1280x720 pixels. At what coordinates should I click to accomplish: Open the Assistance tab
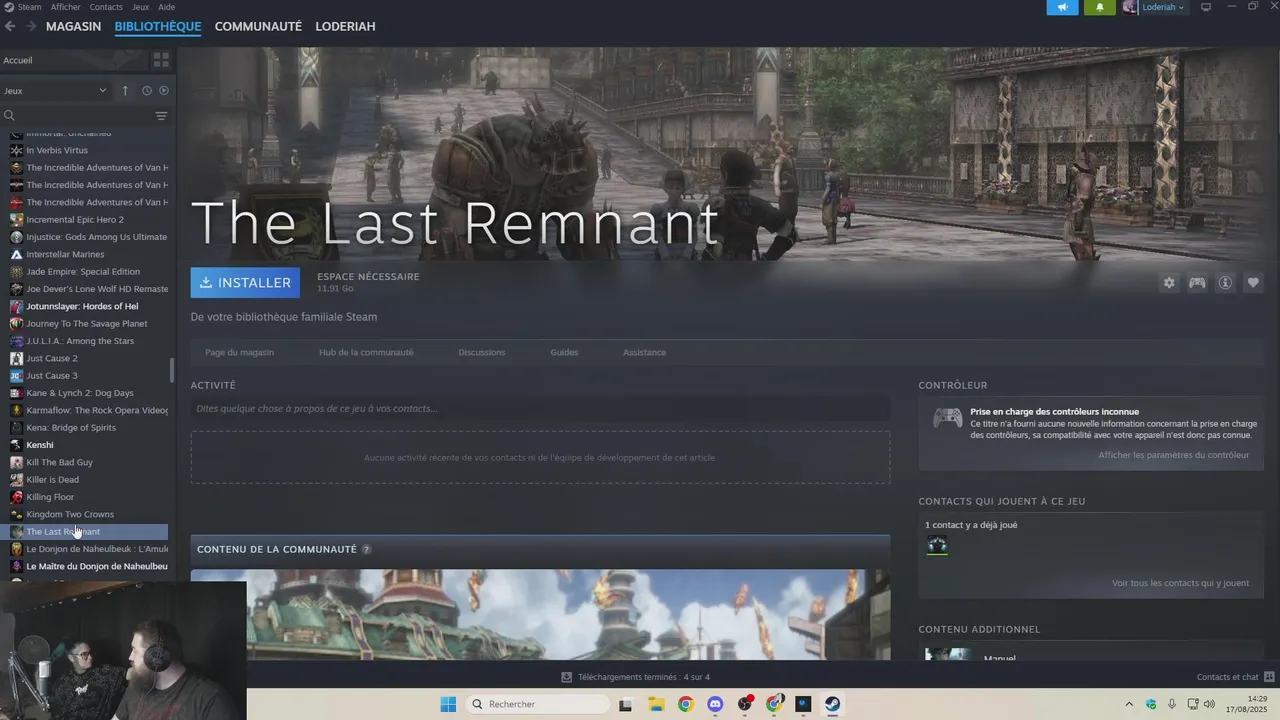(644, 352)
